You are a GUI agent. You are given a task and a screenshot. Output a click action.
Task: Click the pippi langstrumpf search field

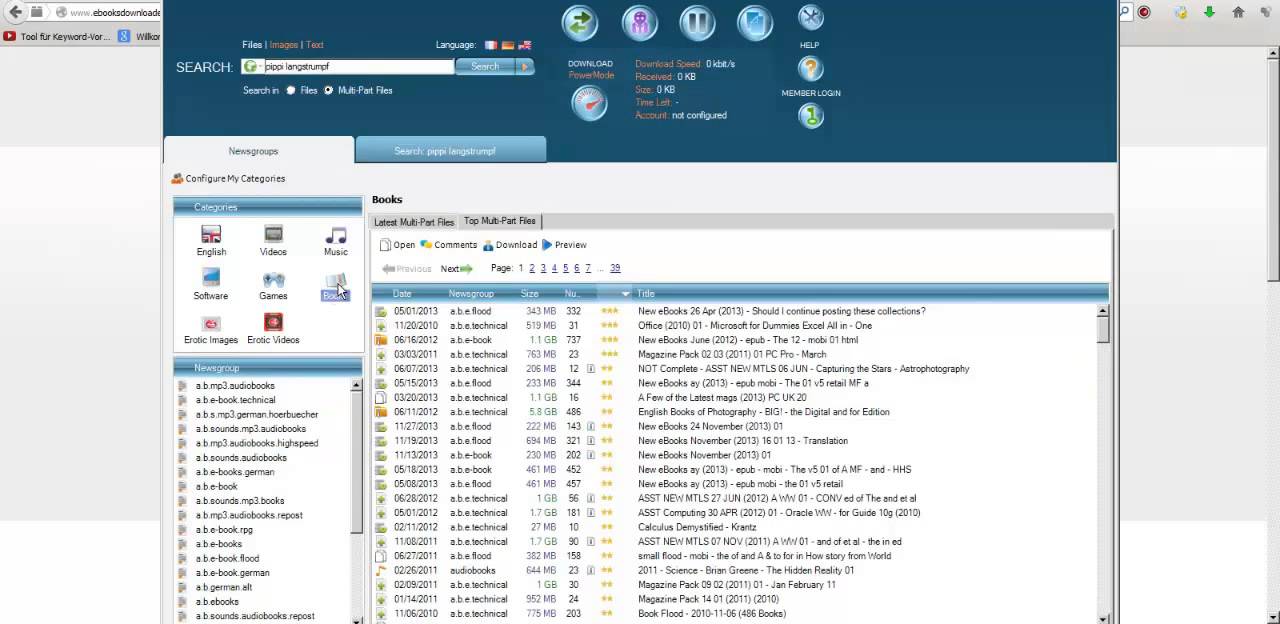click(x=358, y=67)
